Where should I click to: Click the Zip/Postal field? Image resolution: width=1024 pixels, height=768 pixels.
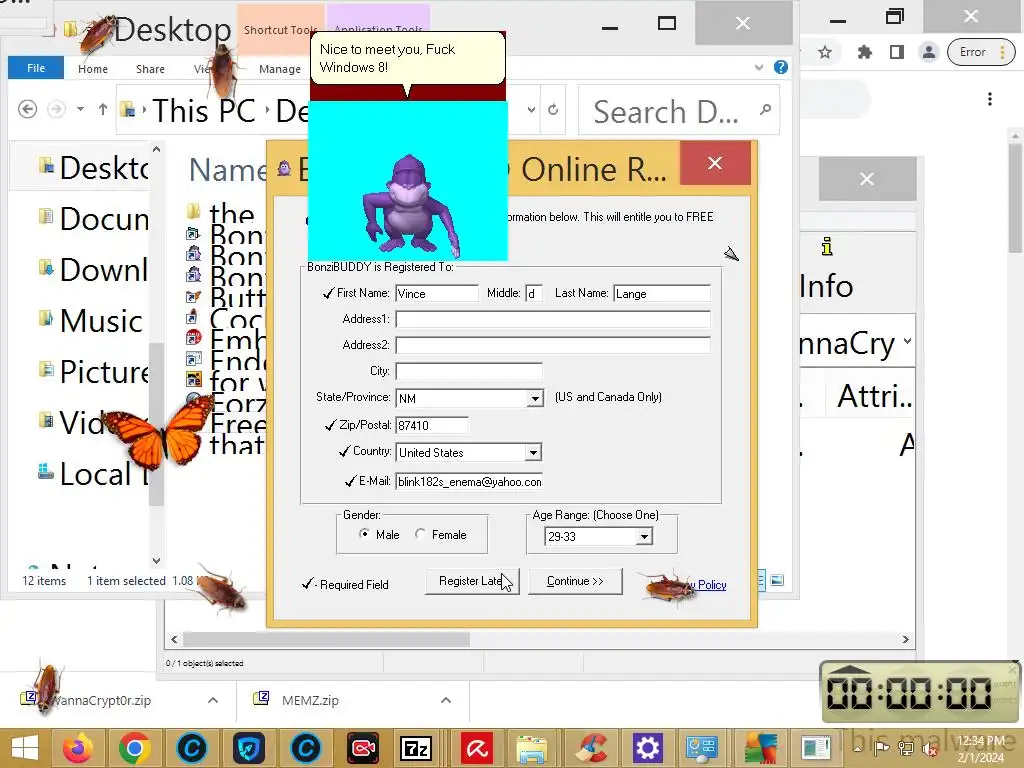click(x=432, y=425)
